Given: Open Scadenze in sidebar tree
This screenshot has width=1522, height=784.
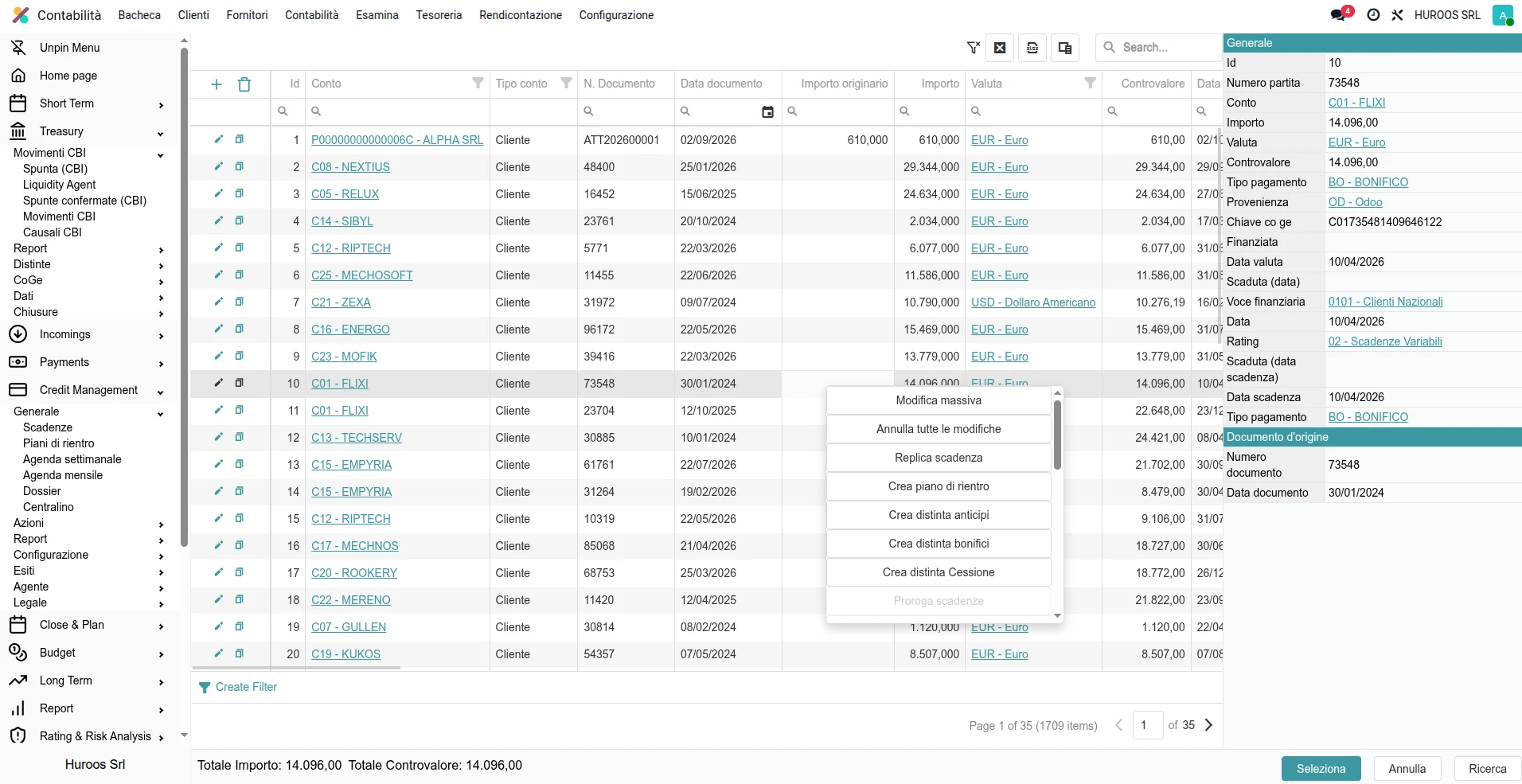Looking at the screenshot, I should (x=48, y=427).
